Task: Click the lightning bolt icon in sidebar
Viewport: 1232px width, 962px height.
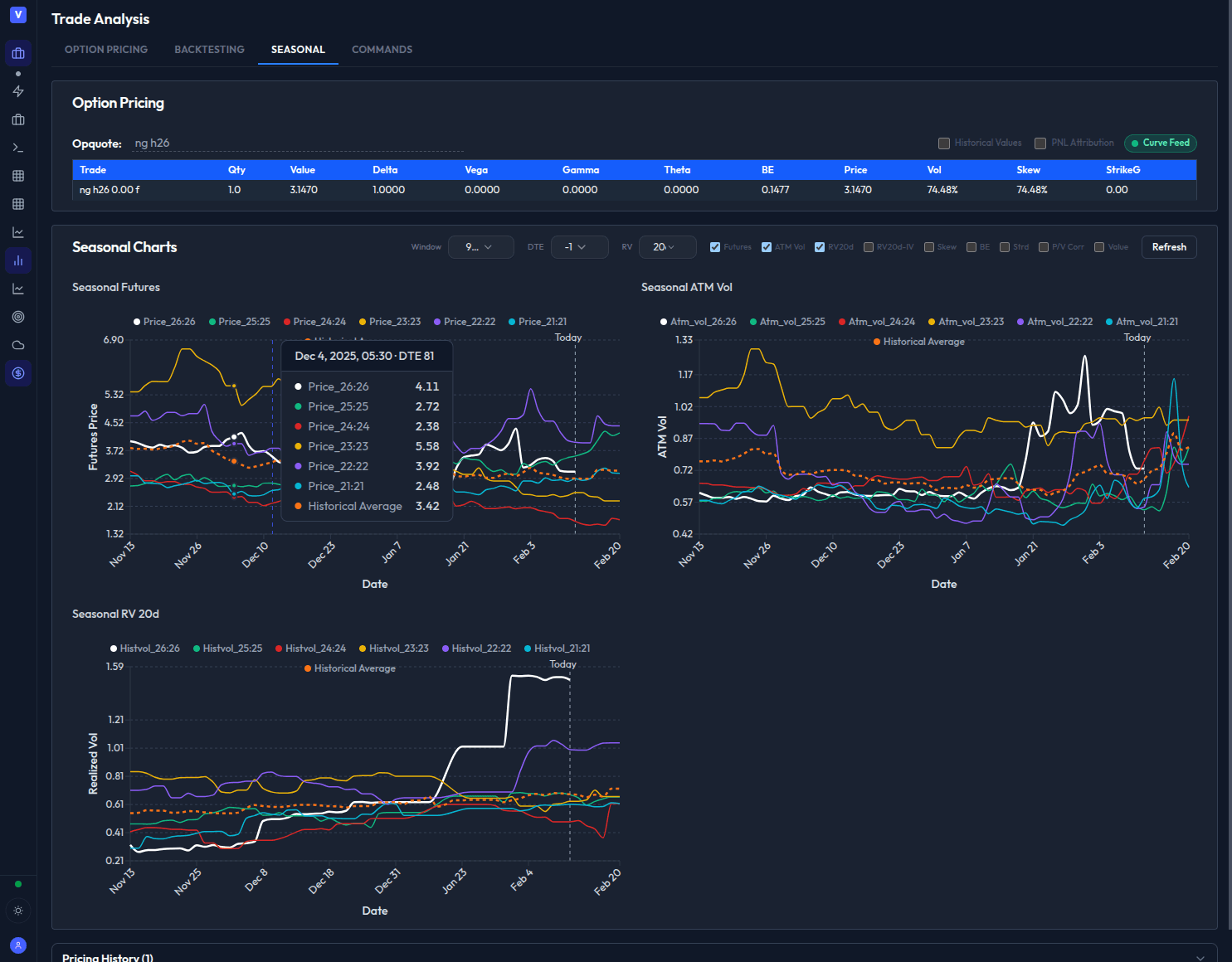Action: [18, 91]
